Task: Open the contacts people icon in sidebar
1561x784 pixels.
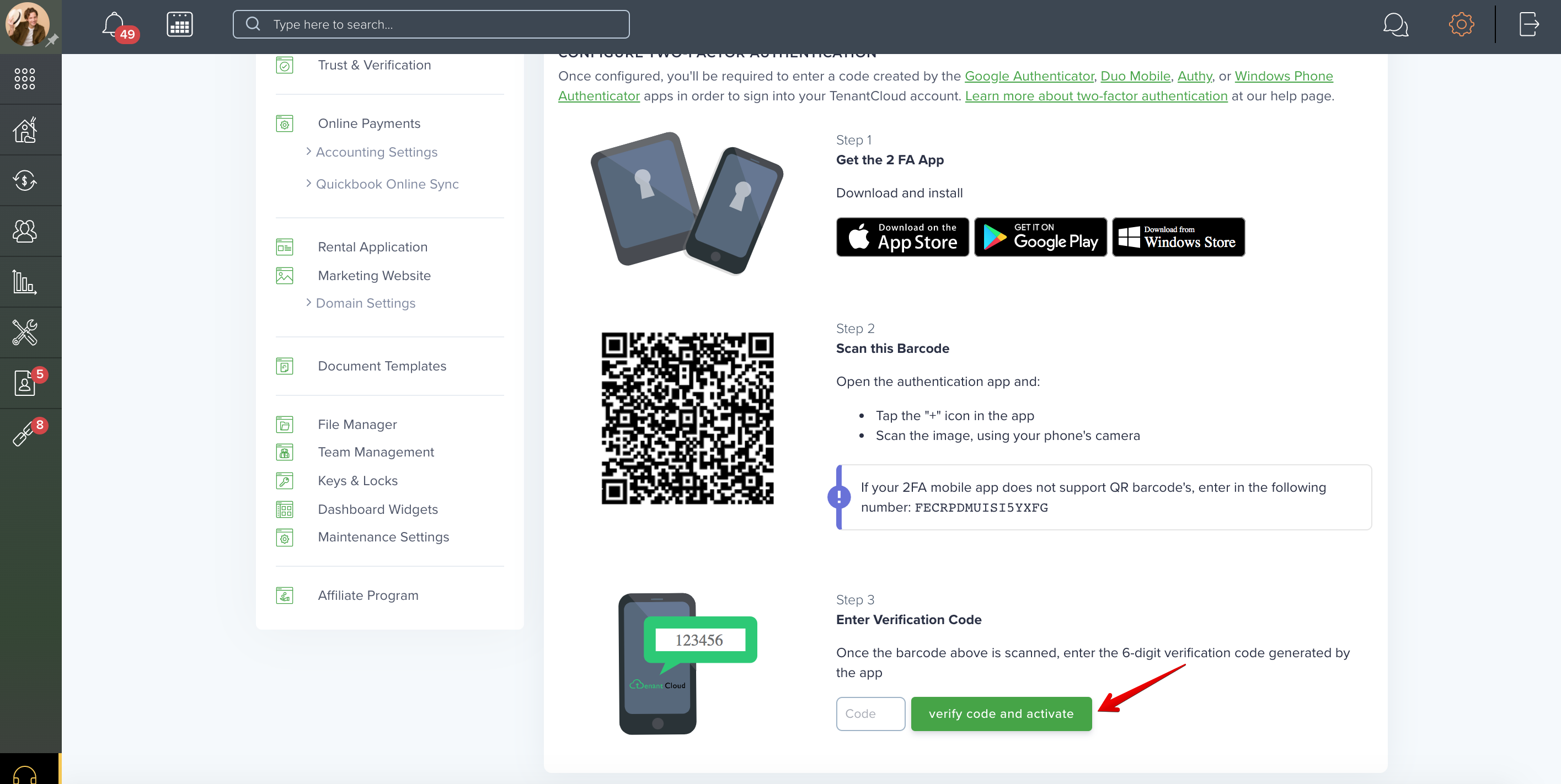Action: pos(25,231)
